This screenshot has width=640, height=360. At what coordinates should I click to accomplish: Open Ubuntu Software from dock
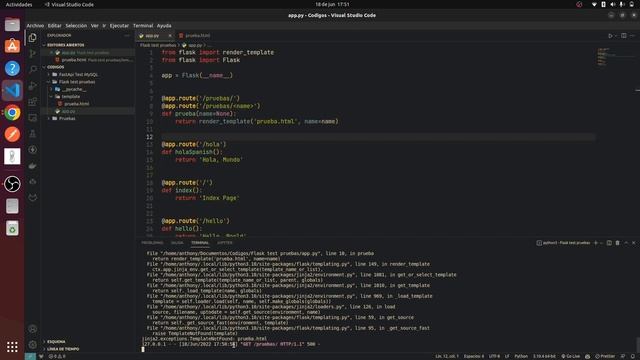pyautogui.click(x=12, y=46)
